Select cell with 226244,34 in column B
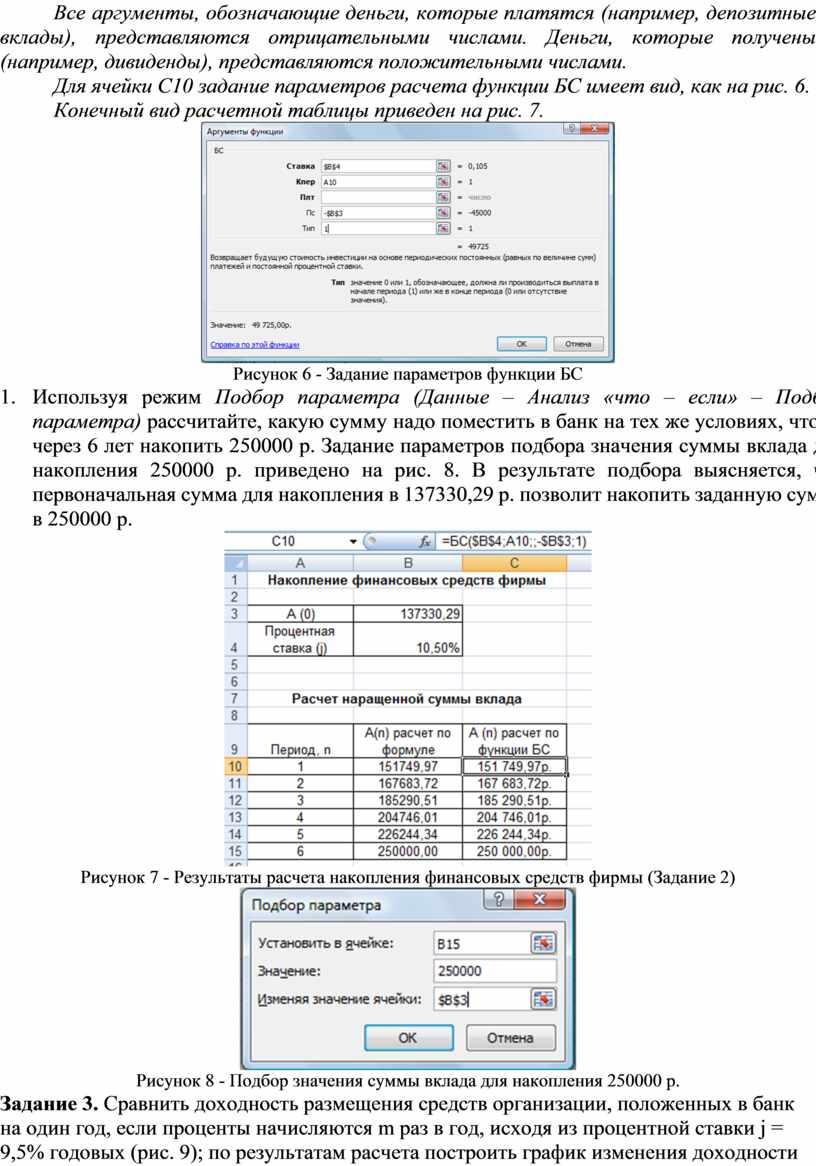816x1166 pixels. tap(408, 834)
